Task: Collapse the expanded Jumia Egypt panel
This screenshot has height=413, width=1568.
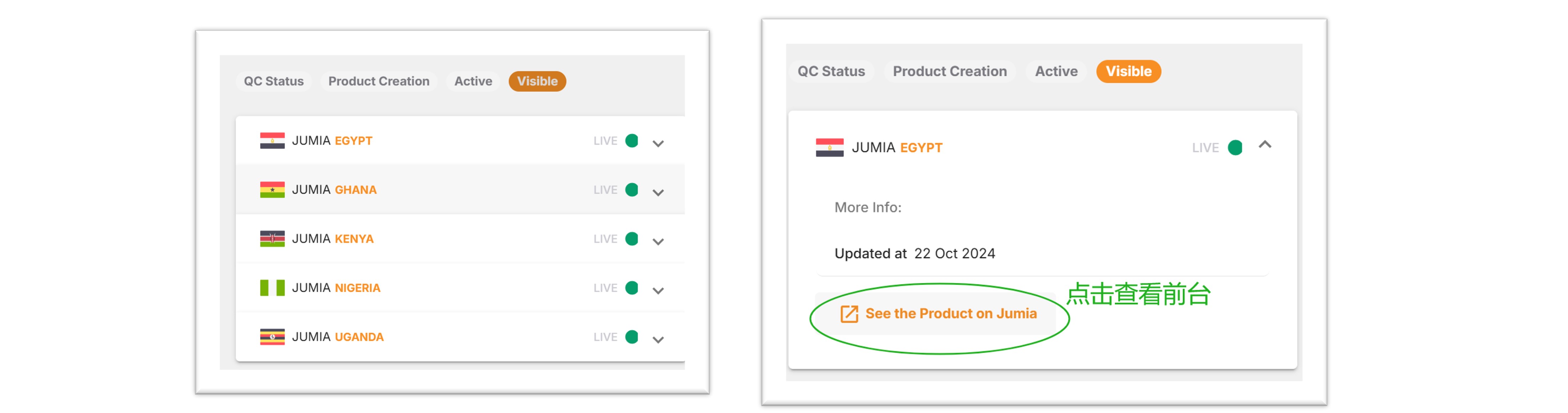Action: pyautogui.click(x=1265, y=145)
